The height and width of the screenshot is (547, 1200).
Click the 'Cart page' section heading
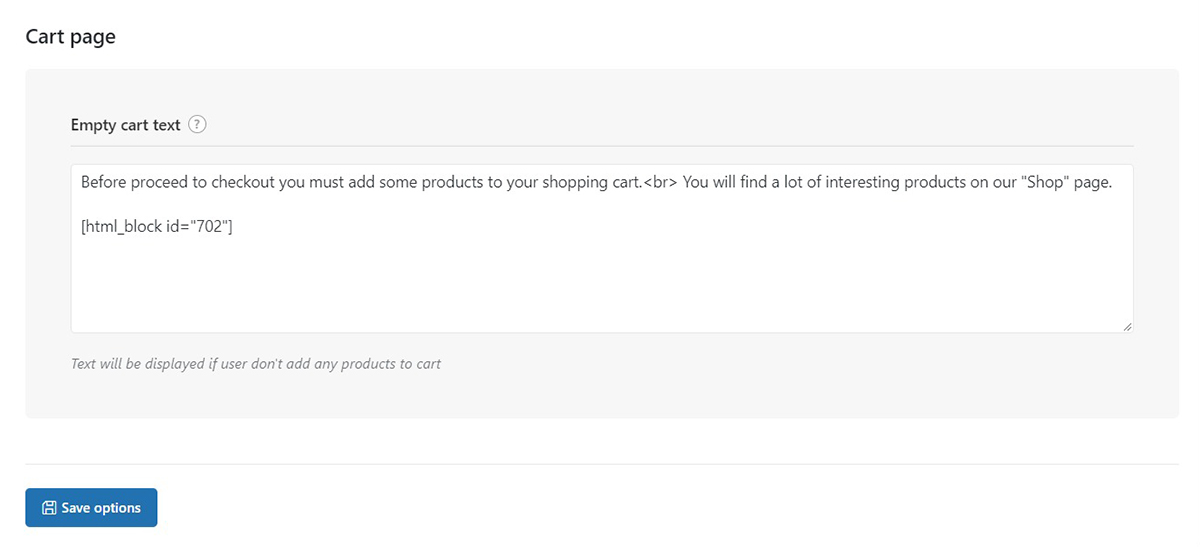coord(70,37)
